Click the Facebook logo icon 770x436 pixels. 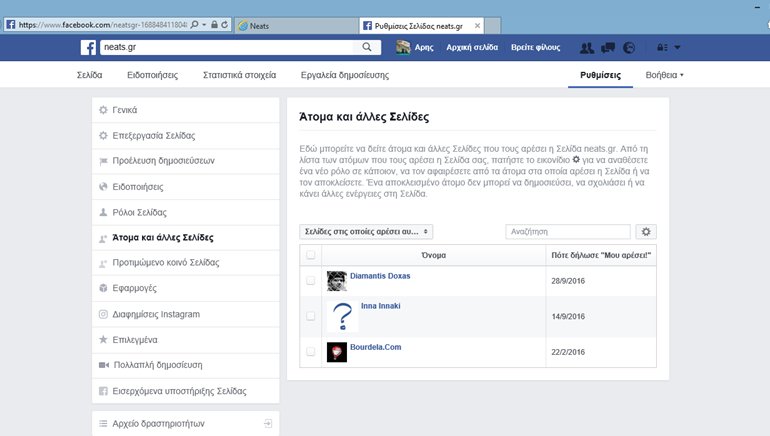click(88, 48)
